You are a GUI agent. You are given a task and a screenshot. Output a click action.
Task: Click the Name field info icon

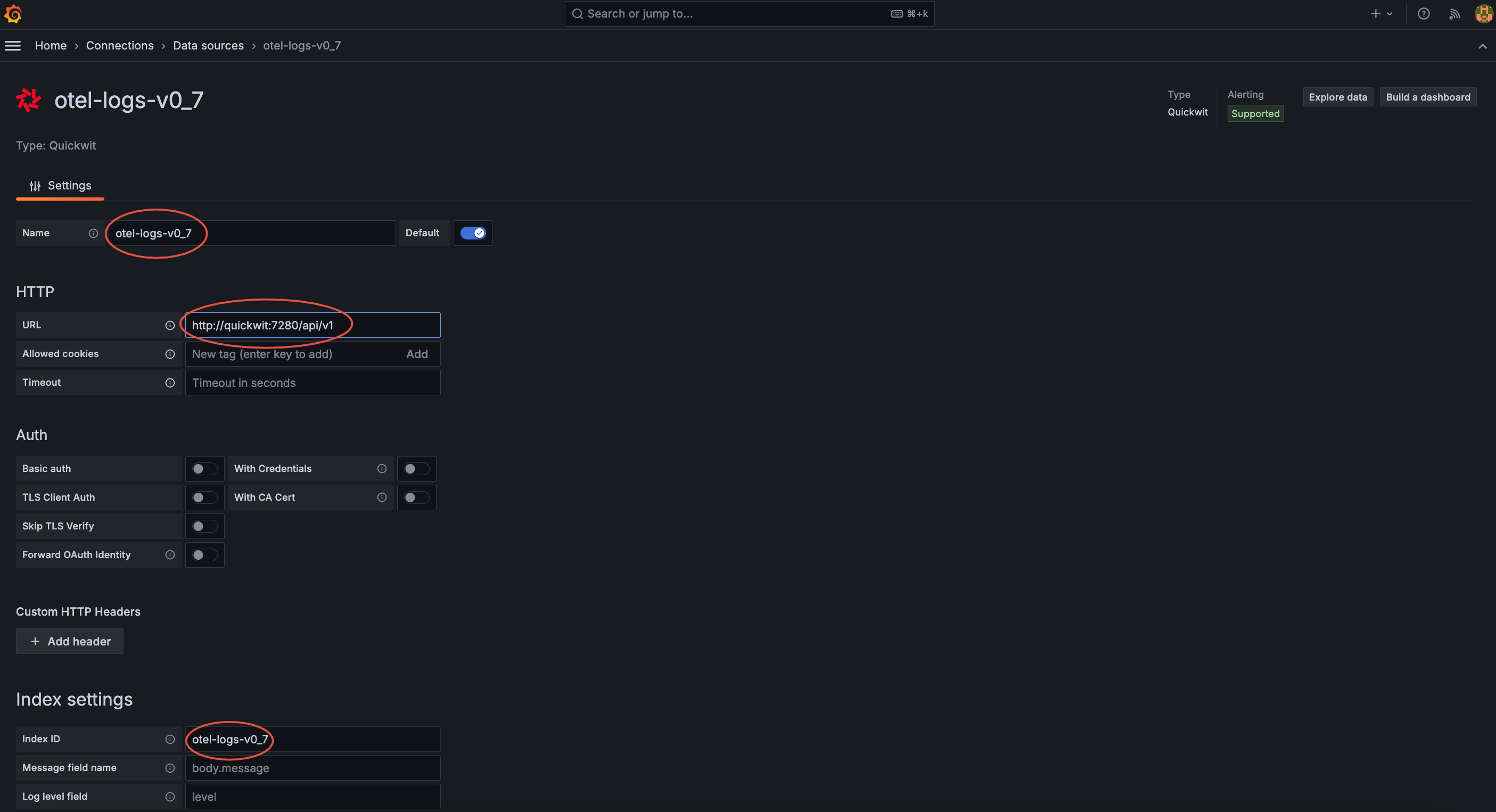click(93, 233)
